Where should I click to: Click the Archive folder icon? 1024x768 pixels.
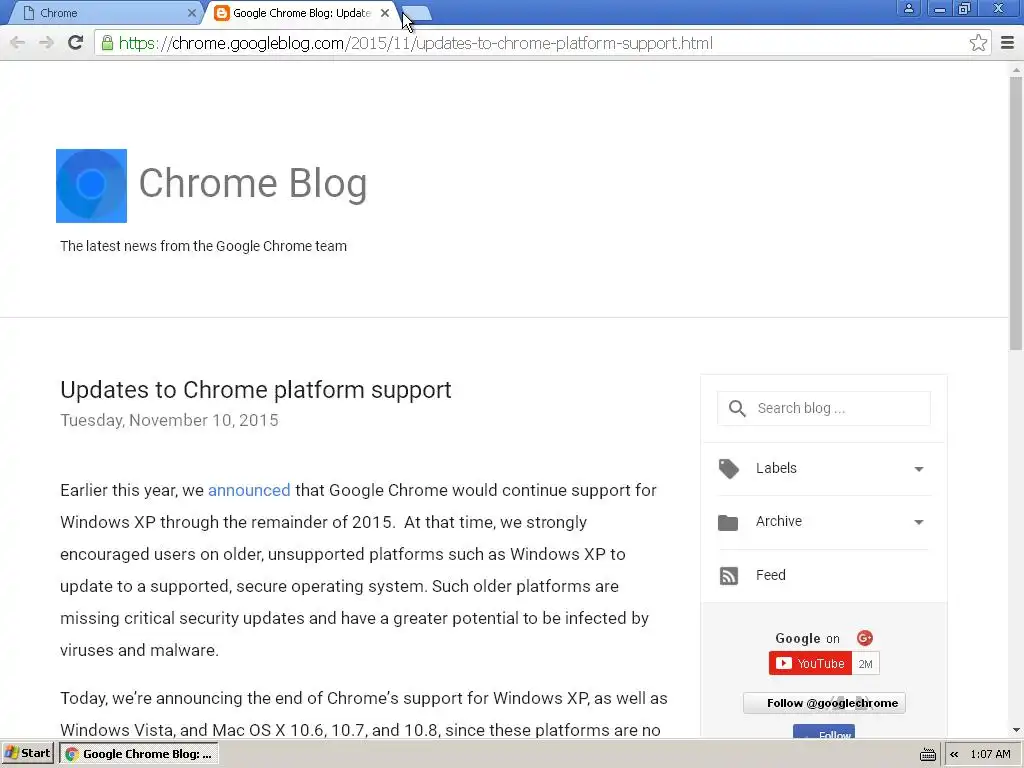click(x=728, y=522)
